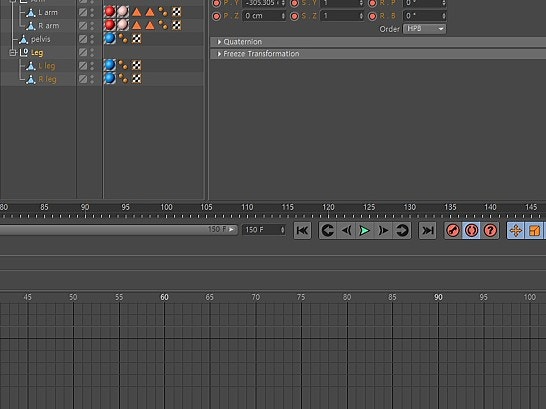Click the S.Z value stepper arrows
Image resolution: width=546 pixels, height=409 pixels.
[x=361, y=16]
